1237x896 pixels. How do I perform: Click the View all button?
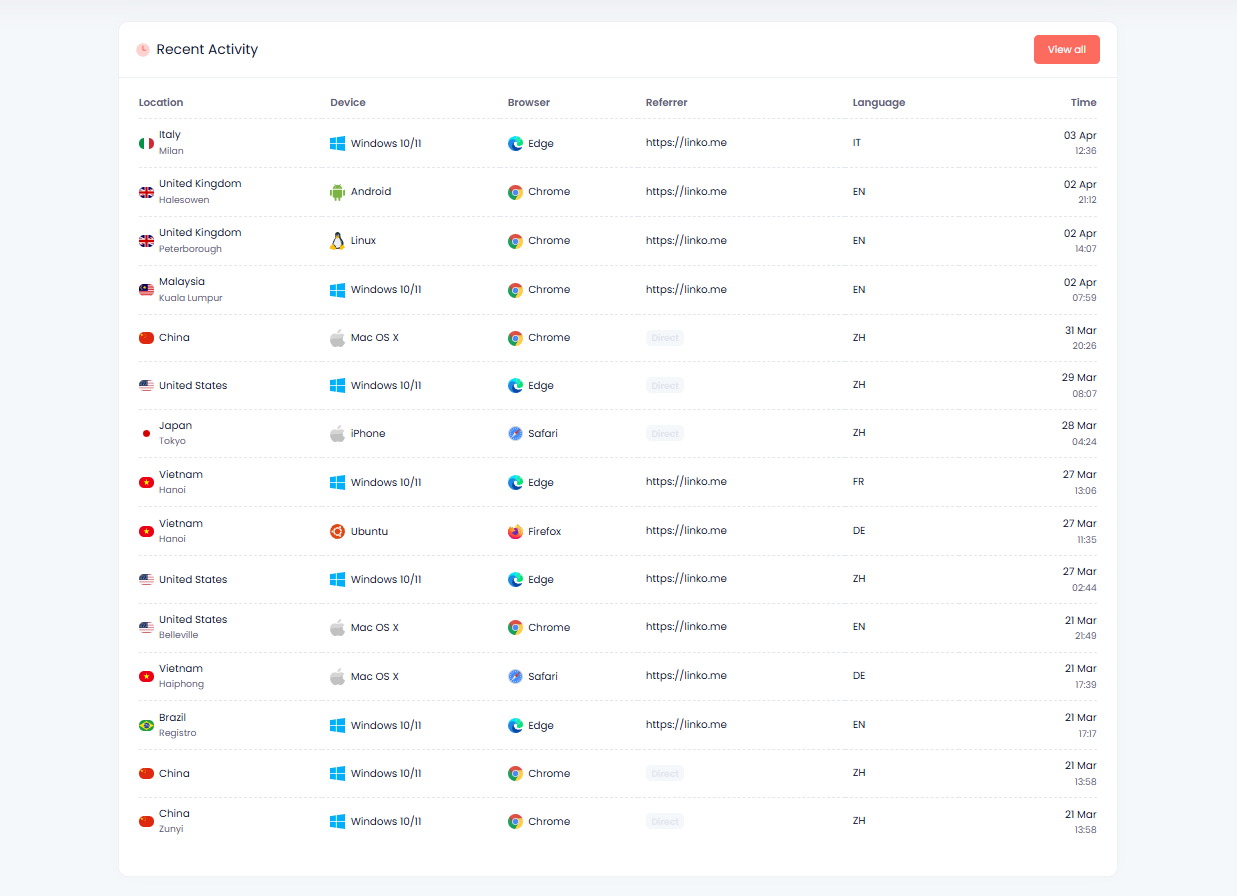coord(1066,49)
